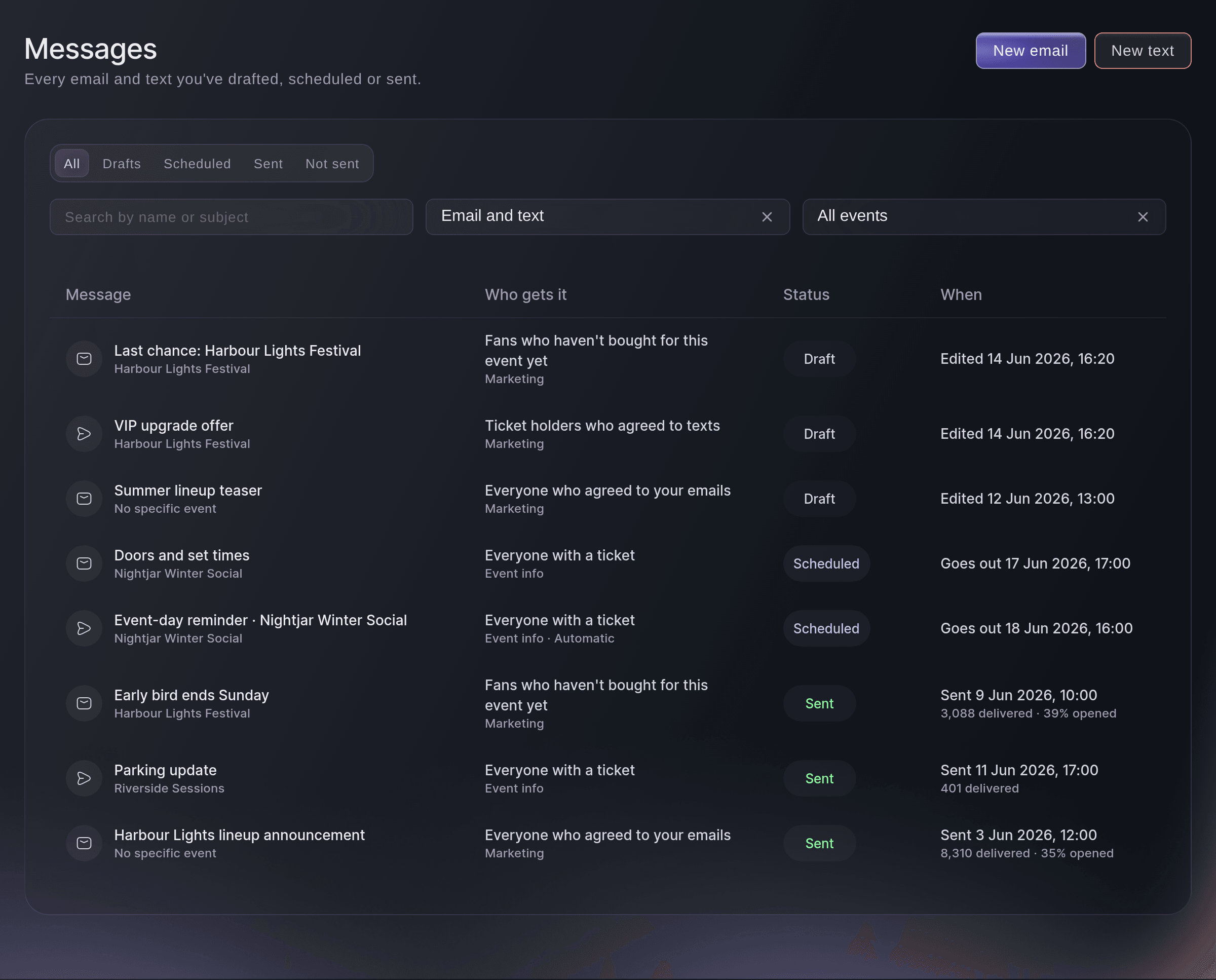The height and width of the screenshot is (980, 1216).
Task: Click the Who gets it column header
Action: 525,295
